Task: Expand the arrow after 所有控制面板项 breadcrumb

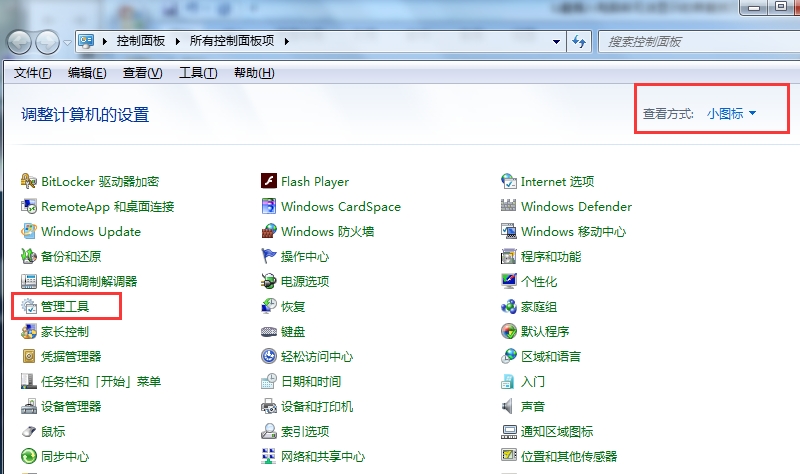Action: point(287,41)
